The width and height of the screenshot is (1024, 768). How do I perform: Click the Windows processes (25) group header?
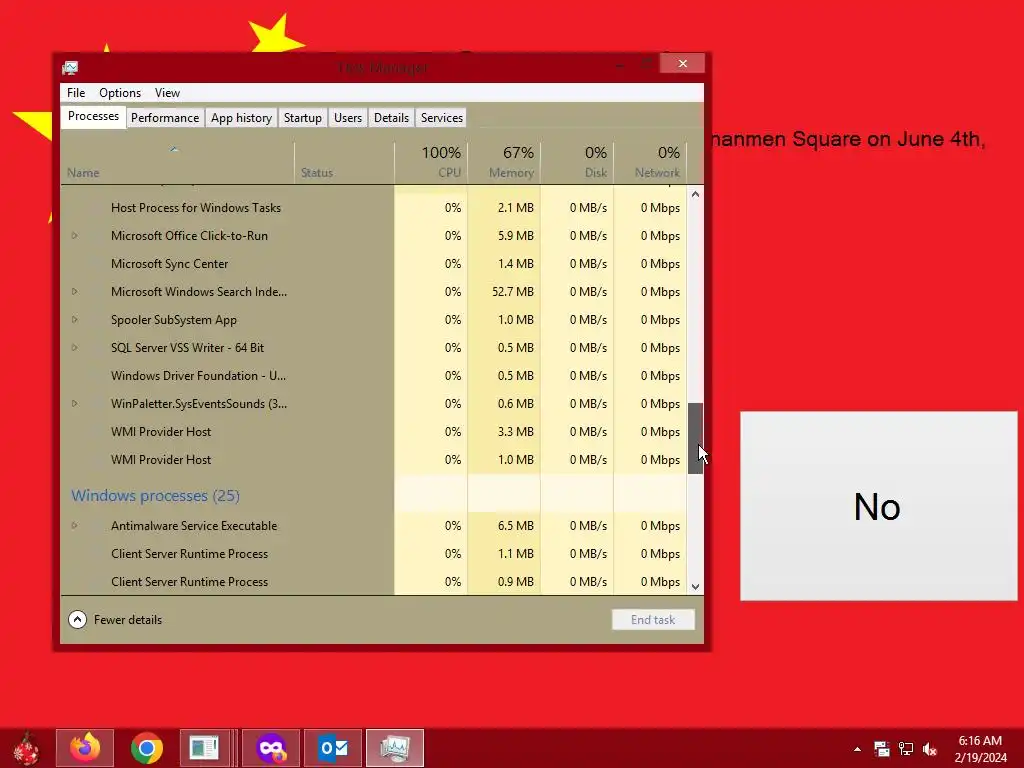155,496
